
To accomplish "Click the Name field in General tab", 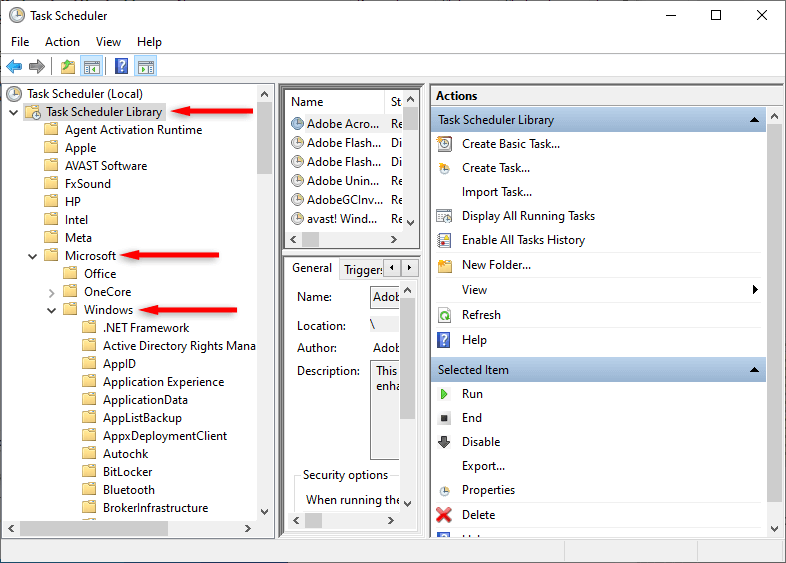I will [384, 297].
